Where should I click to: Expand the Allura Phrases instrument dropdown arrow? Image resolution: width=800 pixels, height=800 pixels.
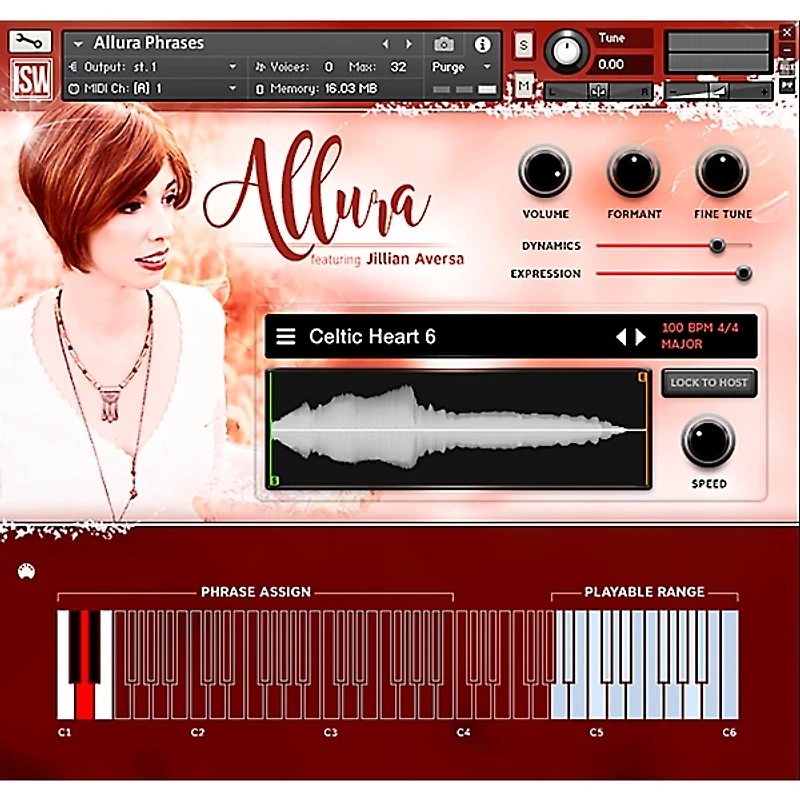(x=78, y=44)
